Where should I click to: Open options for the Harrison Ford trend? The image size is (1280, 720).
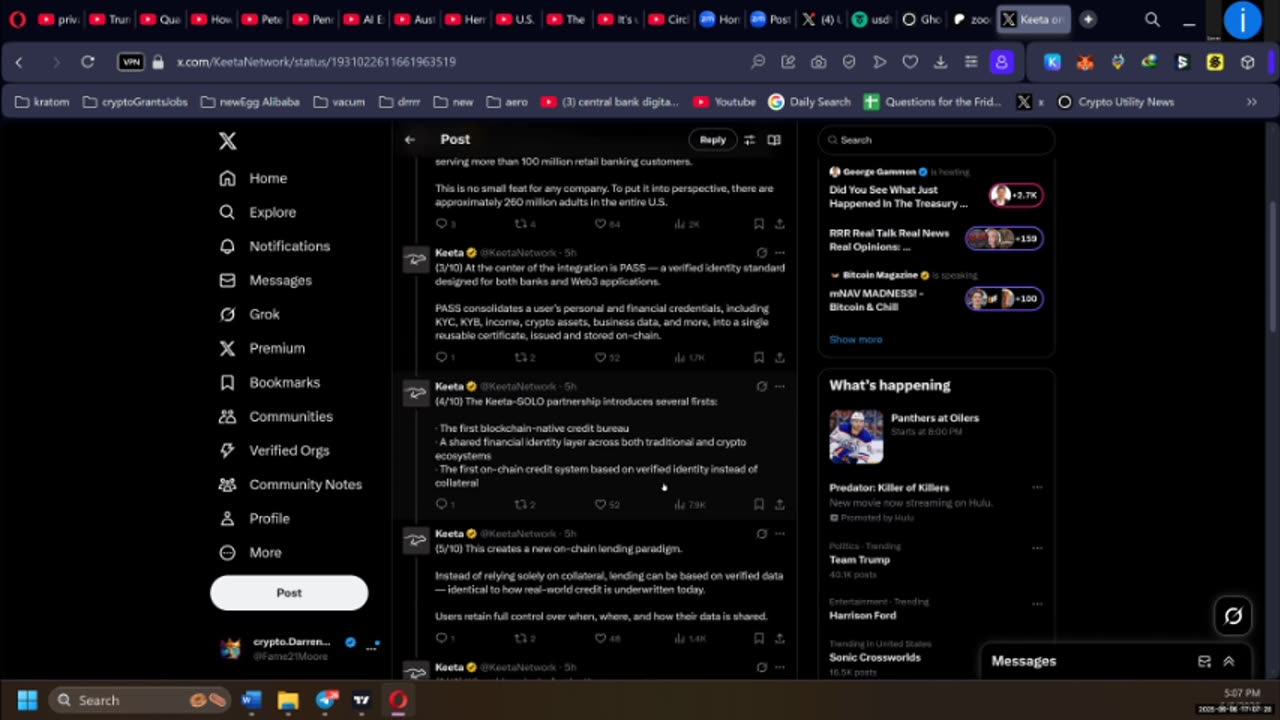point(1037,603)
